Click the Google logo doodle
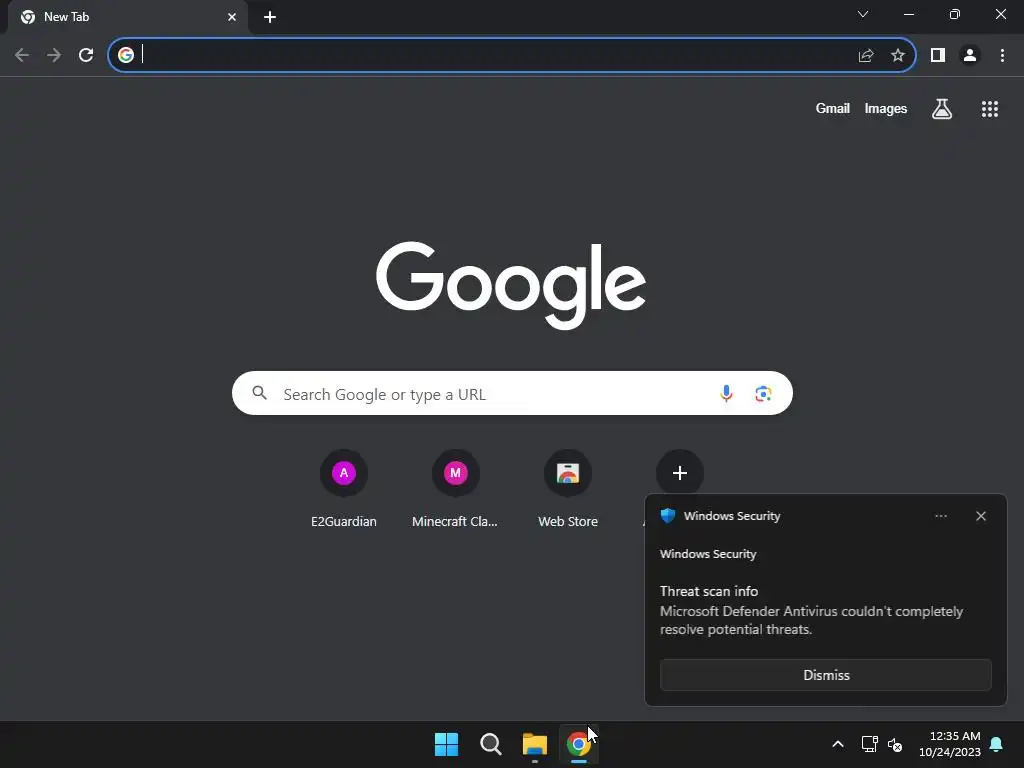The image size is (1024, 768). pos(511,285)
